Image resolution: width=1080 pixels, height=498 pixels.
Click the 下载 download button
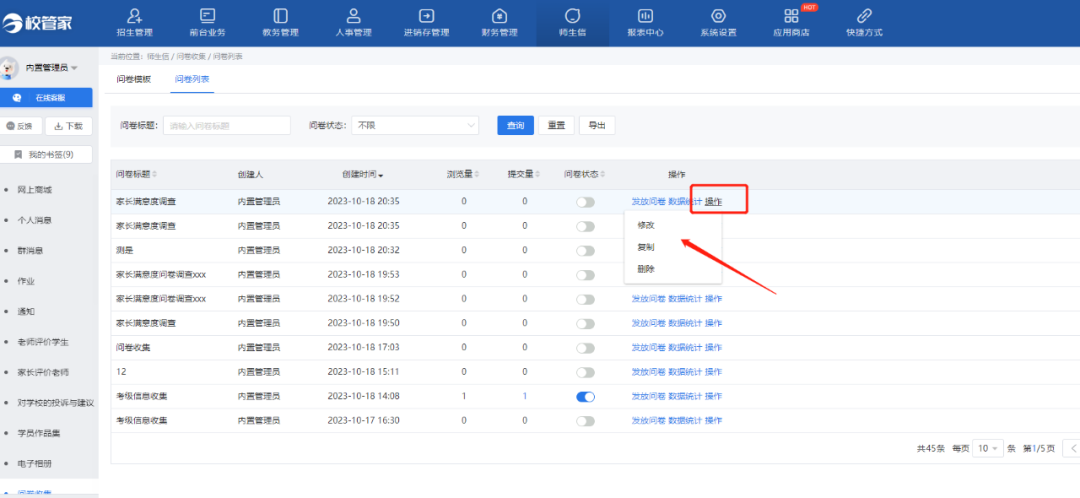coord(69,126)
